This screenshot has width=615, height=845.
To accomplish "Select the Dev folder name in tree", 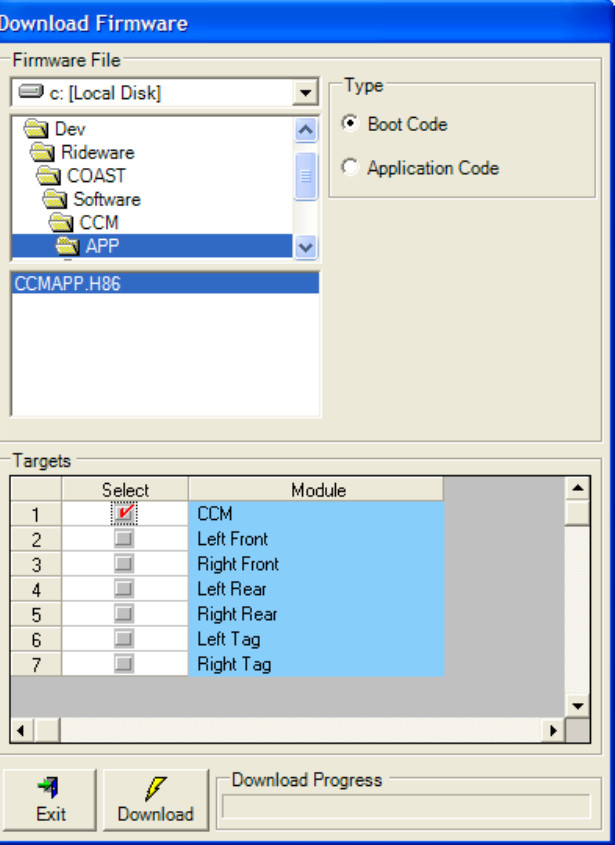I will 70,129.
